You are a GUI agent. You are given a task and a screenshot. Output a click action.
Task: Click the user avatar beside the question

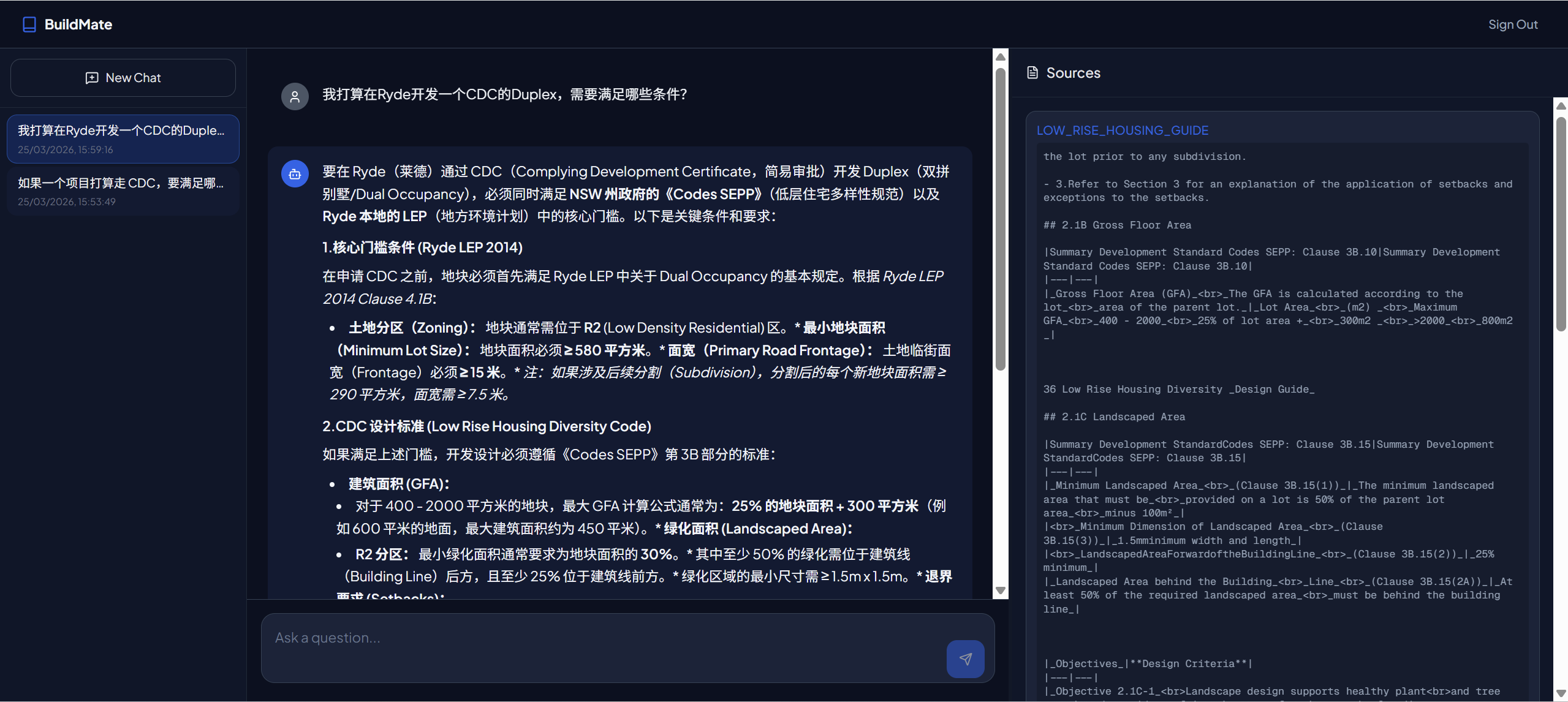[x=295, y=96]
